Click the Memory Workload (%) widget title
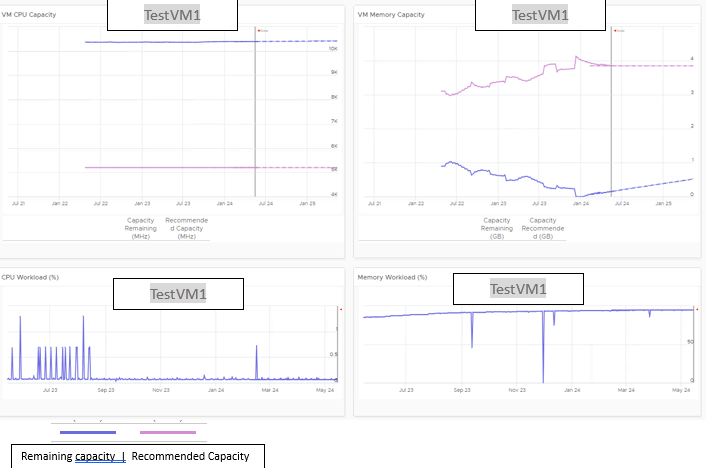 point(392,277)
